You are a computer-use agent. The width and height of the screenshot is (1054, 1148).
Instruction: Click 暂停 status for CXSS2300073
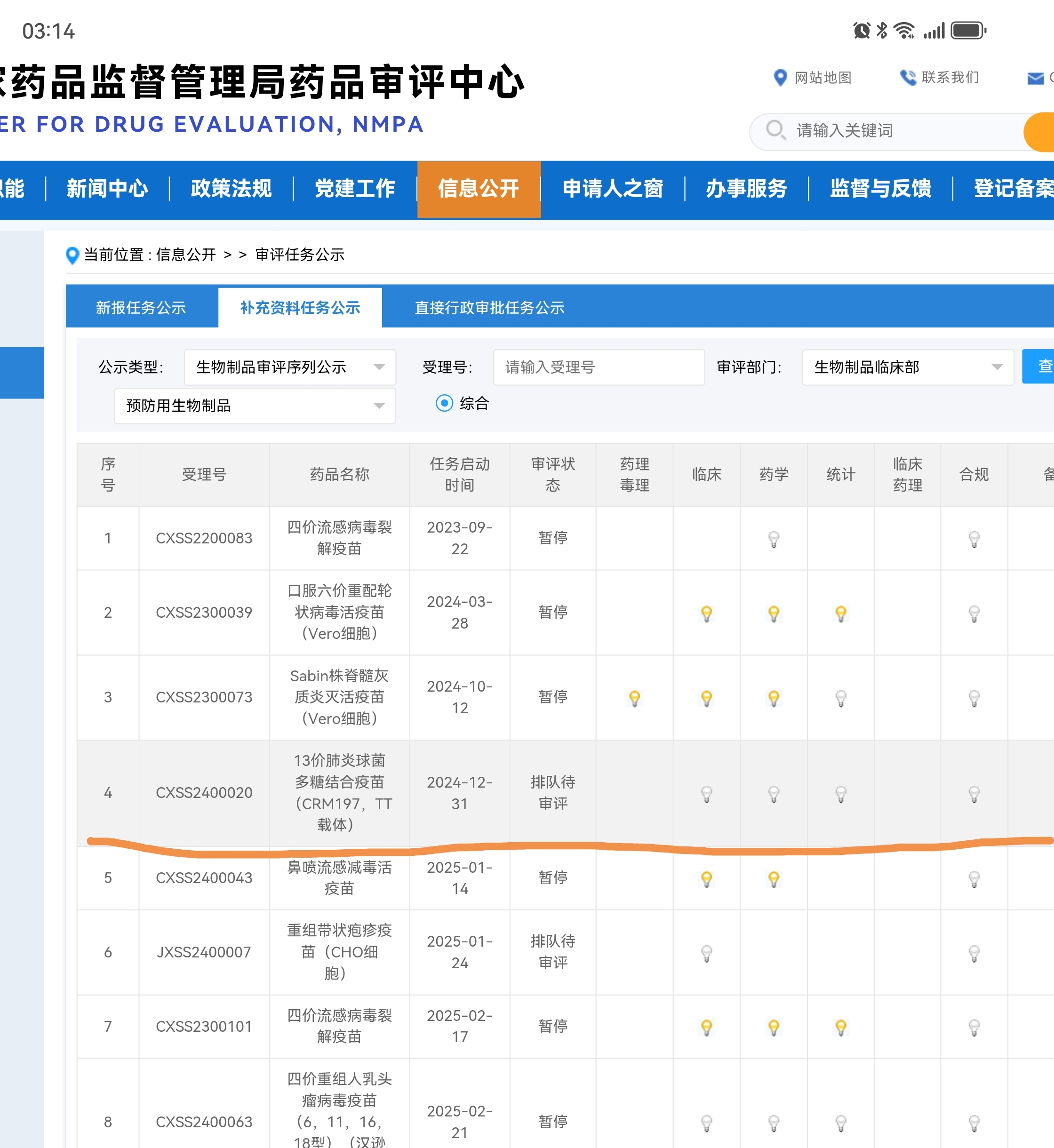553,697
